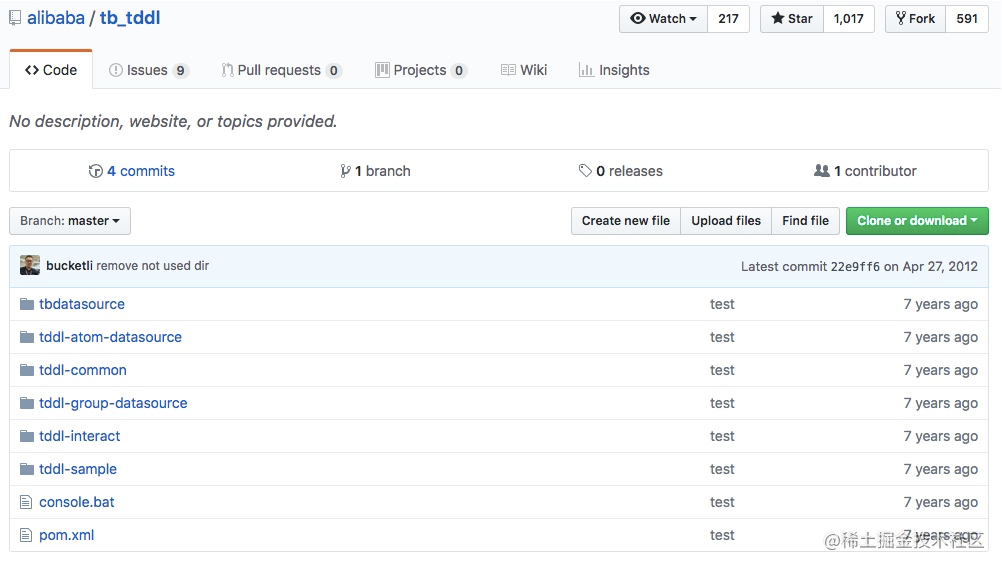Click the eye icon in Watch button
The width and height of the screenshot is (1002, 568).
click(638, 18)
